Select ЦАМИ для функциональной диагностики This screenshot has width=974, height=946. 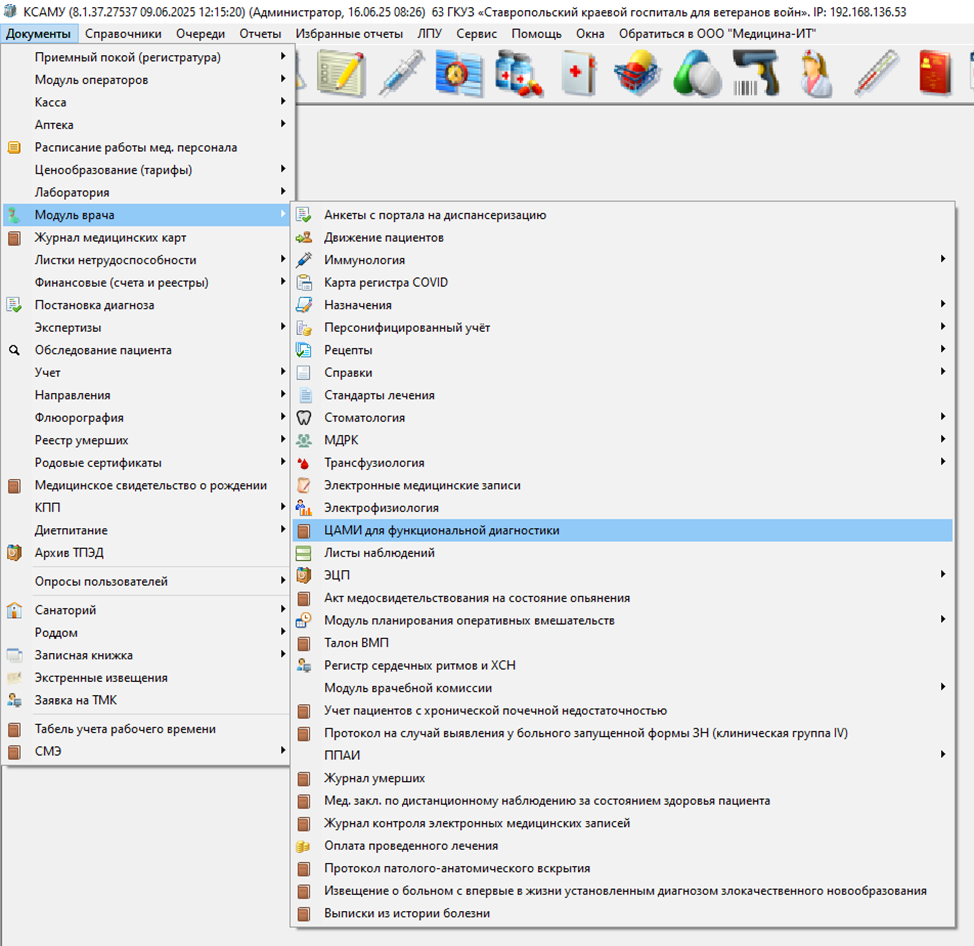coord(622,530)
